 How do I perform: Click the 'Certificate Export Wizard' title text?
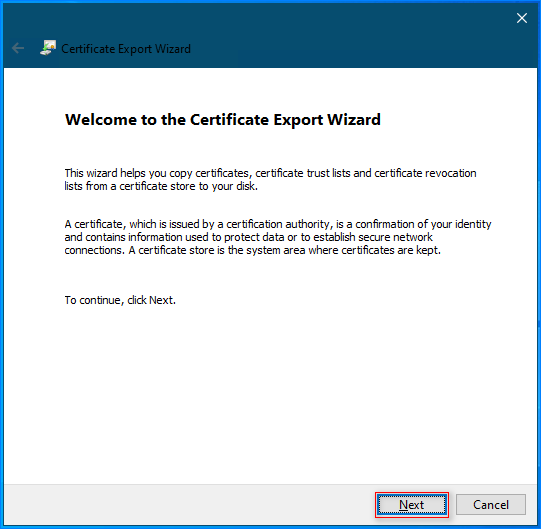[126, 49]
